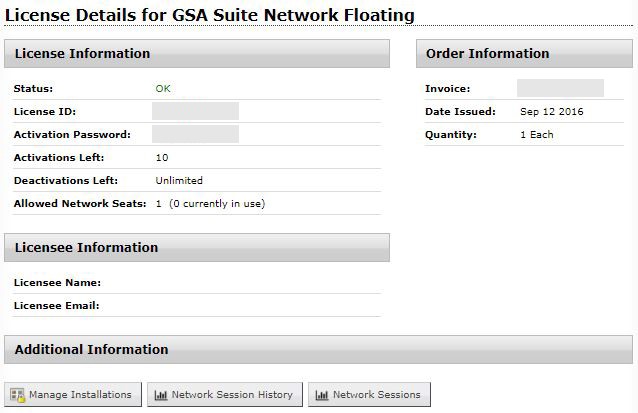Click the Manage Installations icon
638x413 pixels.
pos(17,395)
